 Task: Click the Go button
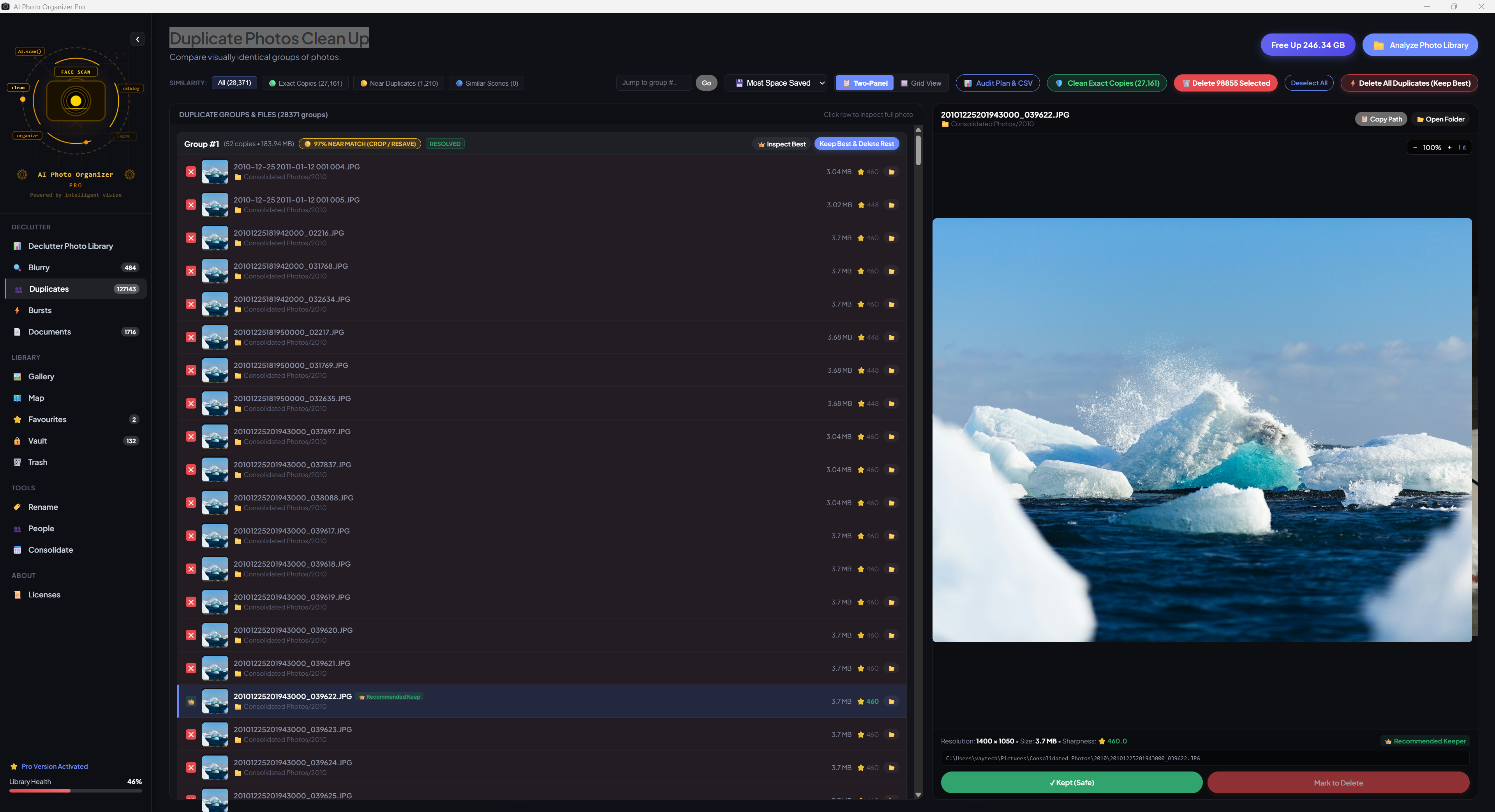click(x=706, y=83)
